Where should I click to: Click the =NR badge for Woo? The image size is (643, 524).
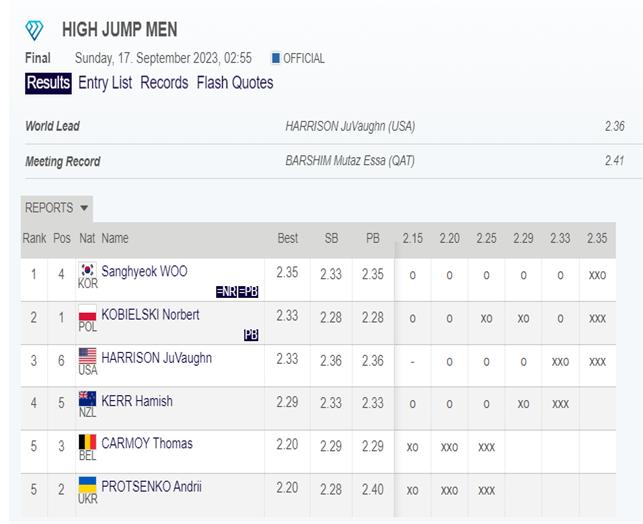pyautogui.click(x=226, y=292)
